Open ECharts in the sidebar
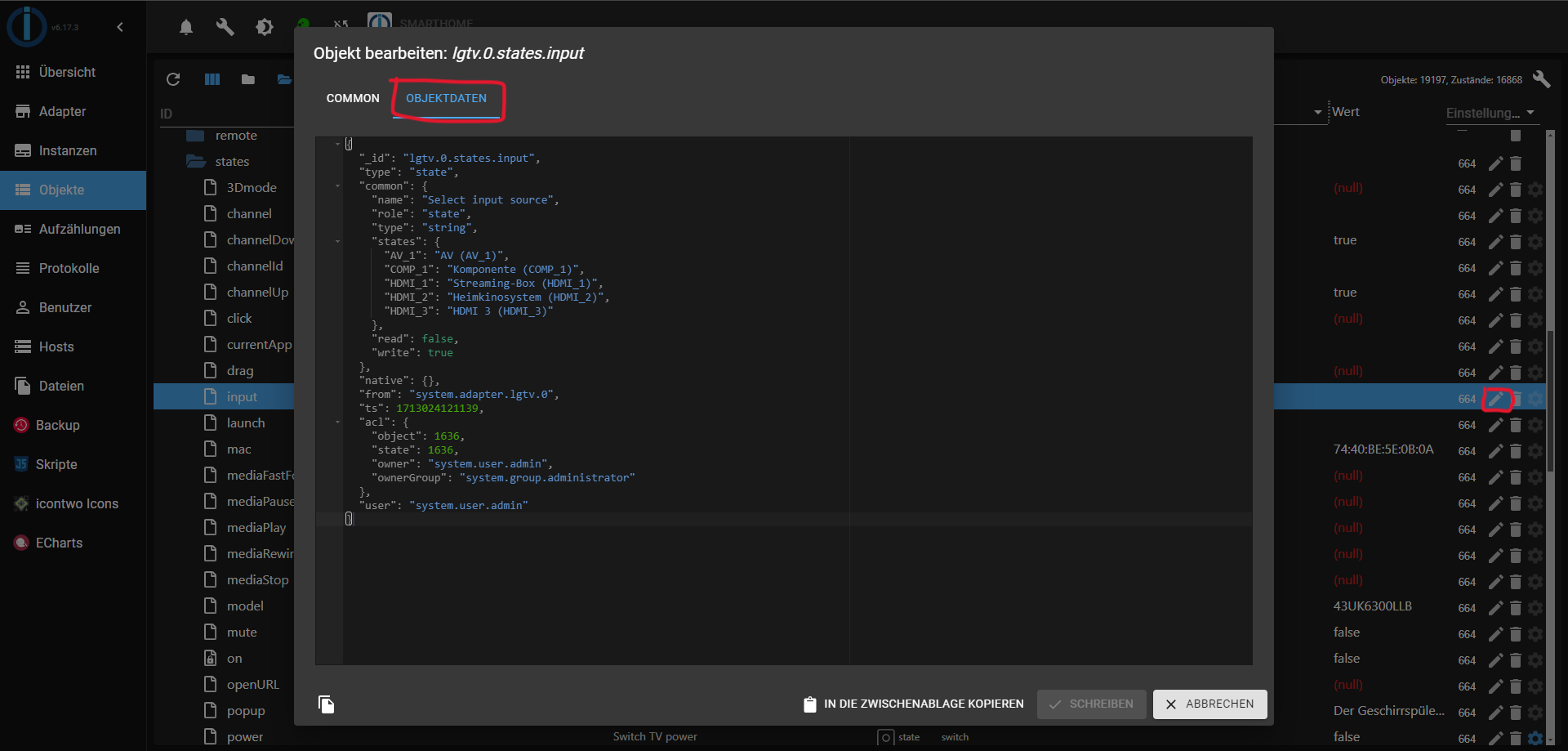1568x751 pixels. (x=73, y=543)
